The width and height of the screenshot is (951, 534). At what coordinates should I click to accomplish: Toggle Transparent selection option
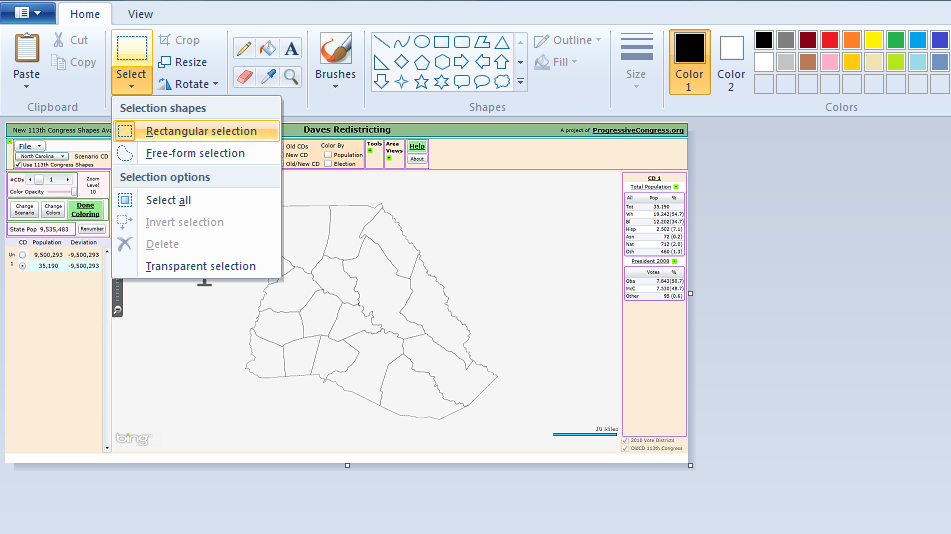[x=200, y=266]
